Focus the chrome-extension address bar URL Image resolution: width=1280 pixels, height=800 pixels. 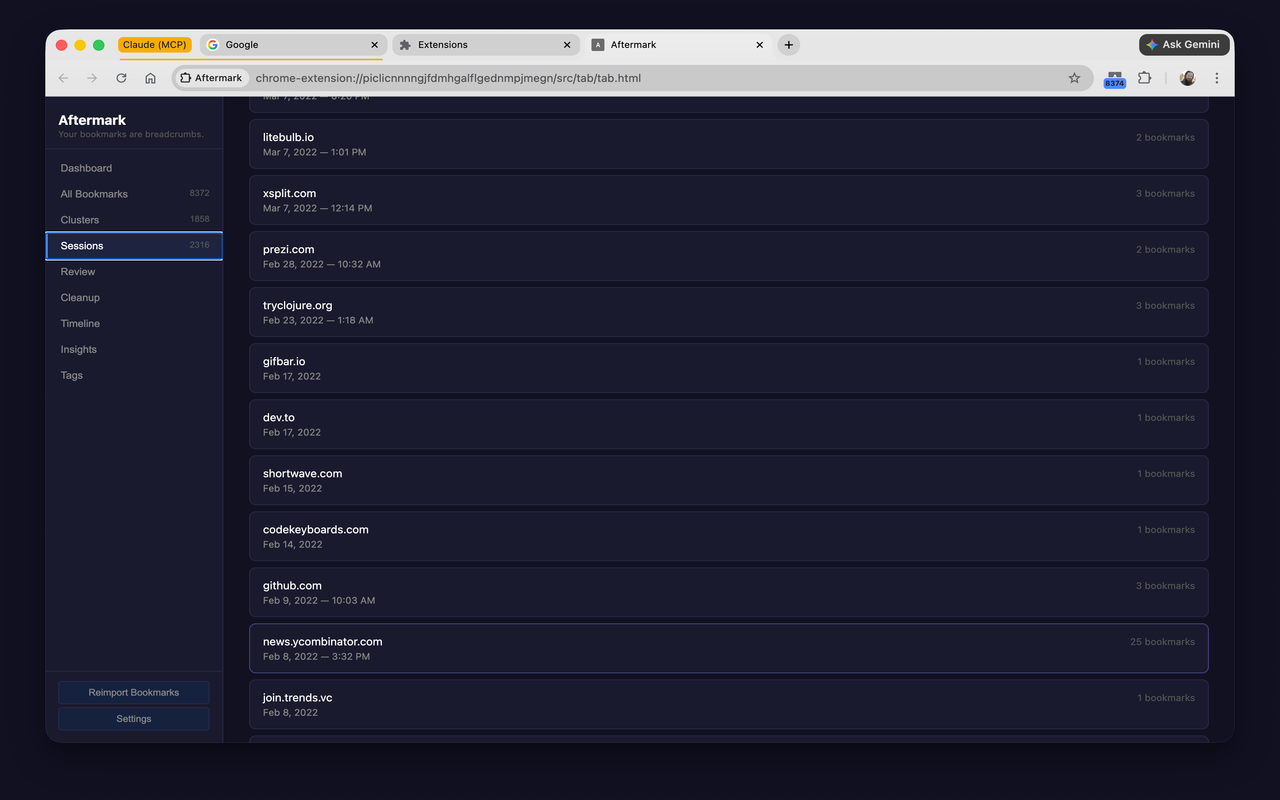click(448, 78)
